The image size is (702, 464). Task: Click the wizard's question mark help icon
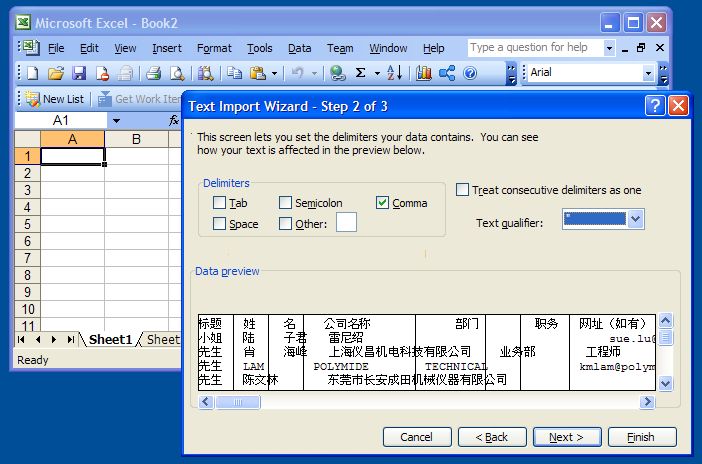pos(655,105)
